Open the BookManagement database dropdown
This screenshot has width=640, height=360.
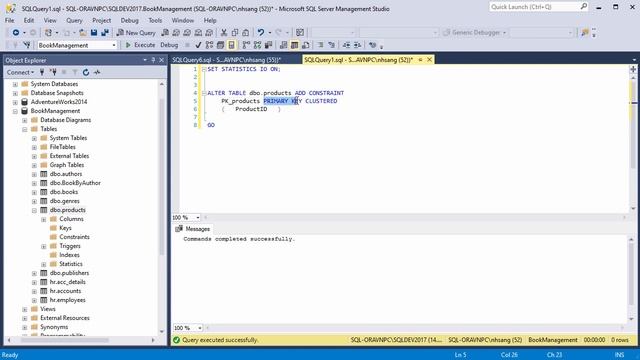pos(114,45)
